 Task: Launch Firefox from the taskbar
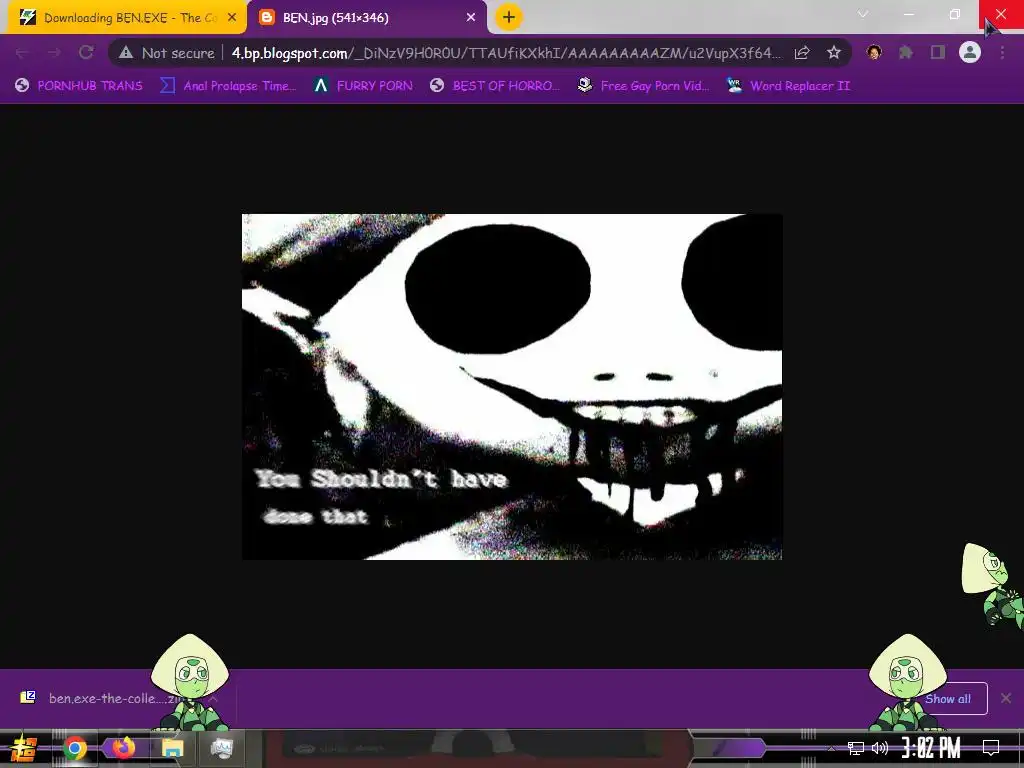(x=123, y=747)
